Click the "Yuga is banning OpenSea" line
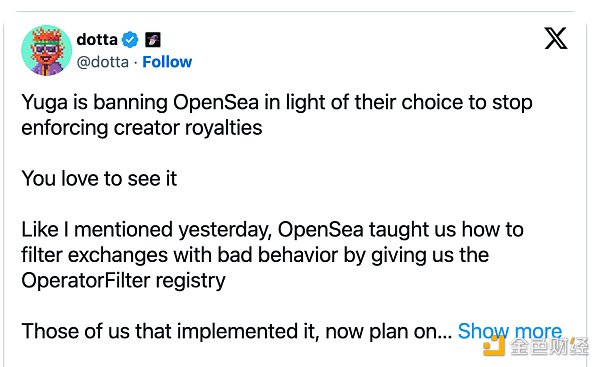 277,103
